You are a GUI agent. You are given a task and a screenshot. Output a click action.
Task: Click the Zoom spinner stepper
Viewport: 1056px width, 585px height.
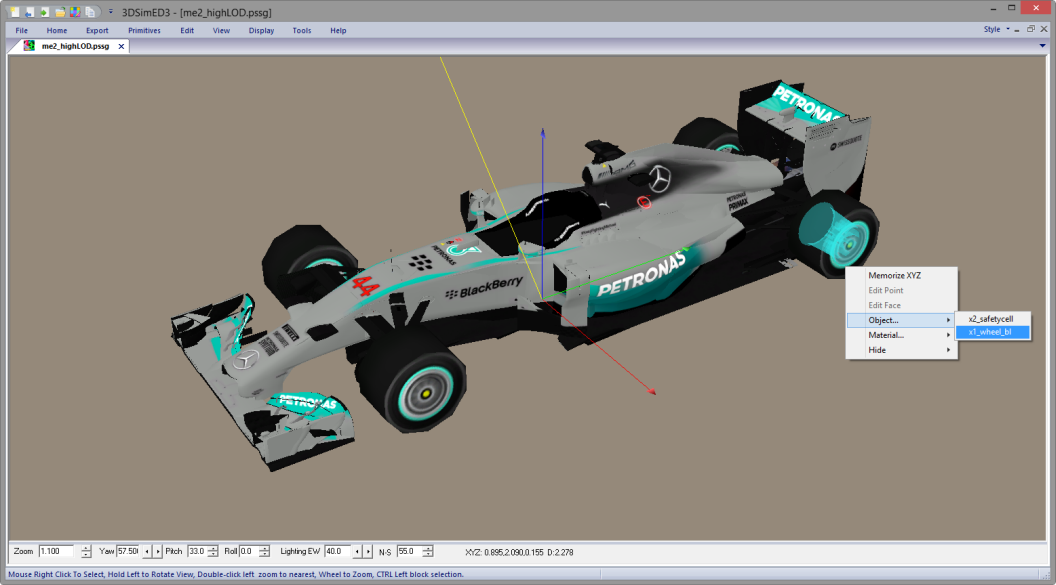[x=86, y=551]
